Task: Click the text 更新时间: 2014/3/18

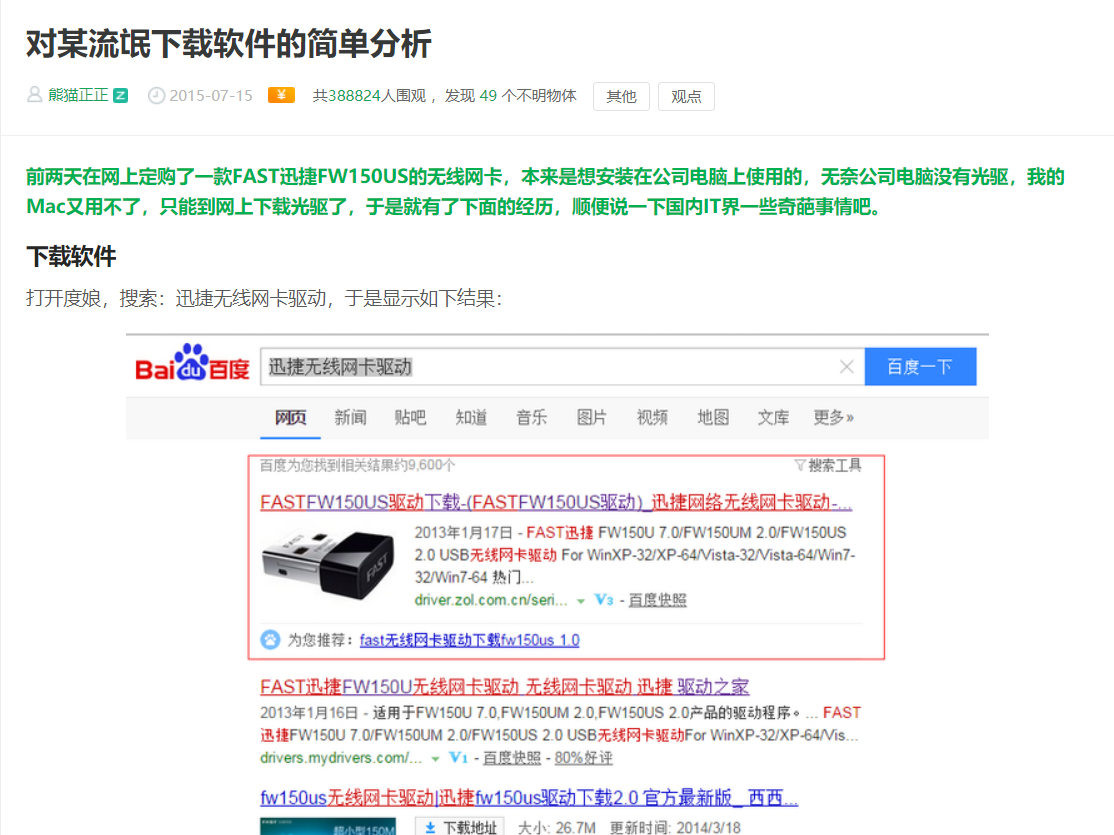Action: 675,827
